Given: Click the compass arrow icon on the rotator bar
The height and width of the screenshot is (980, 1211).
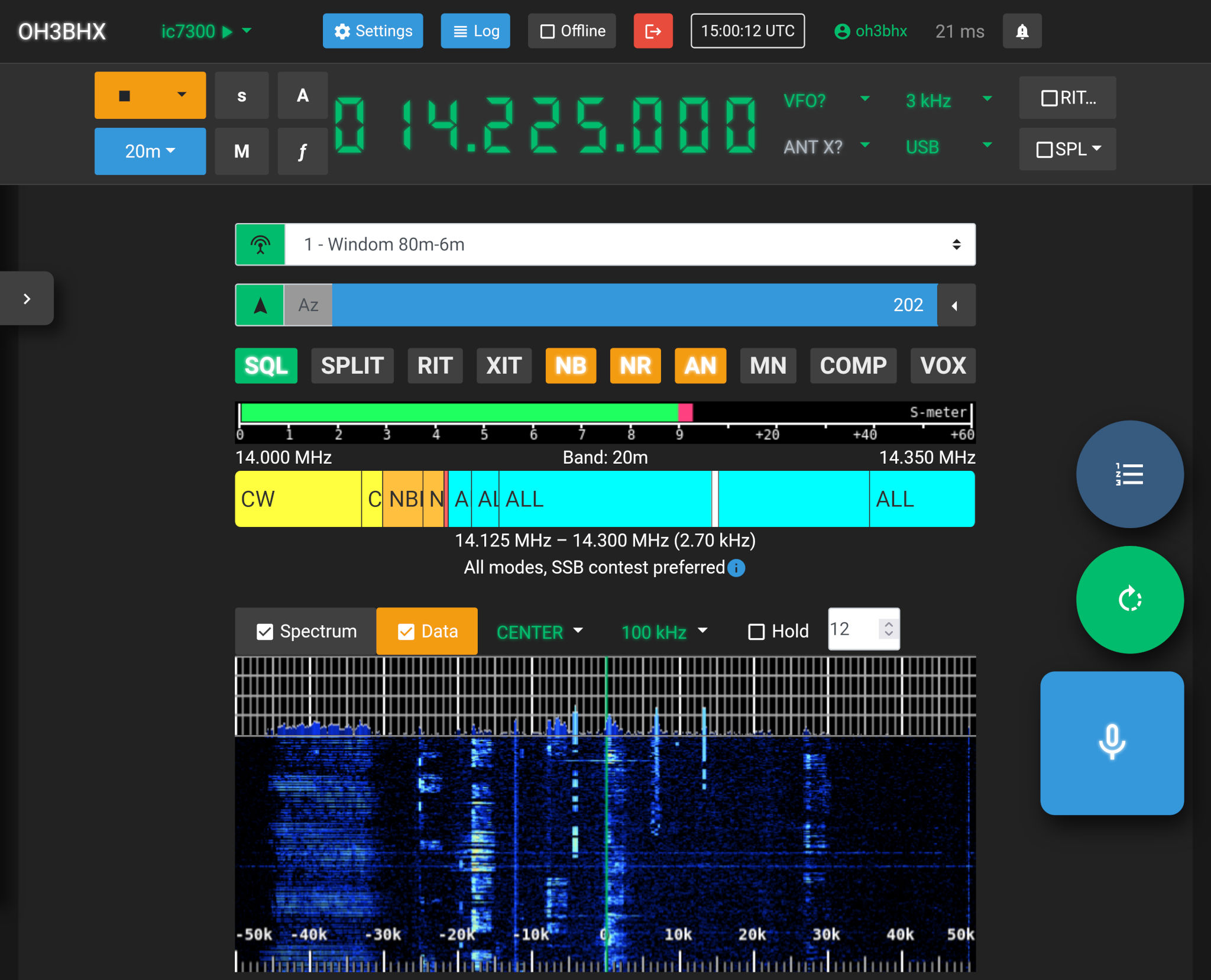Looking at the screenshot, I should tap(259, 305).
